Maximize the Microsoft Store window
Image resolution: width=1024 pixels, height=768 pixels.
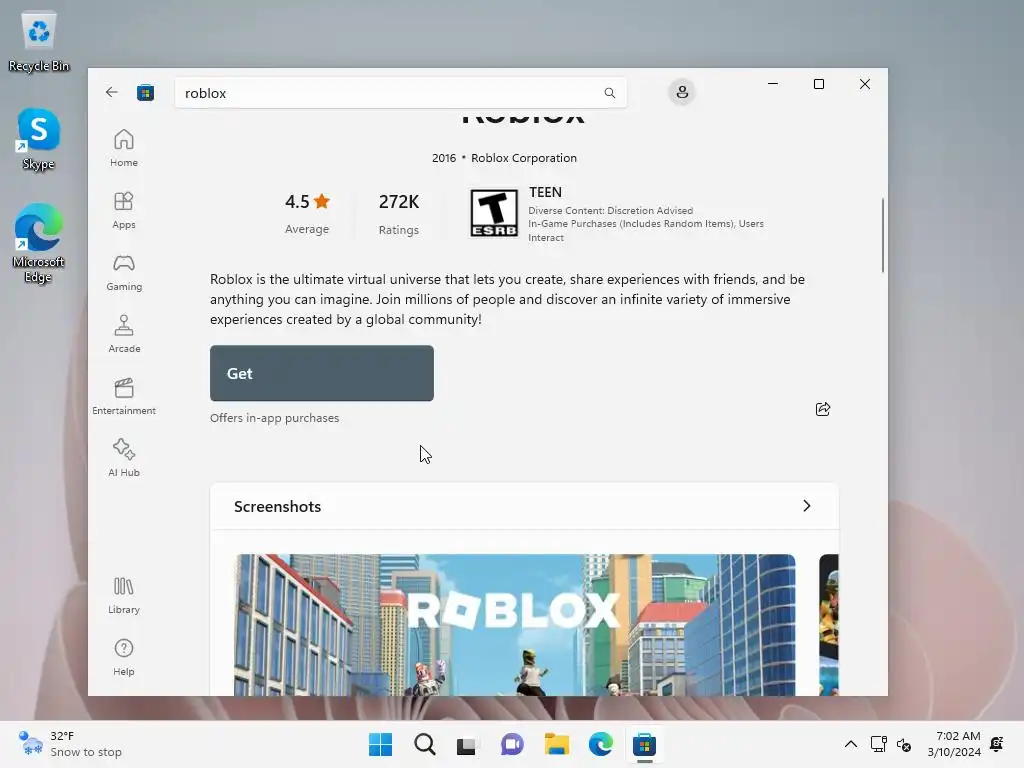point(819,84)
